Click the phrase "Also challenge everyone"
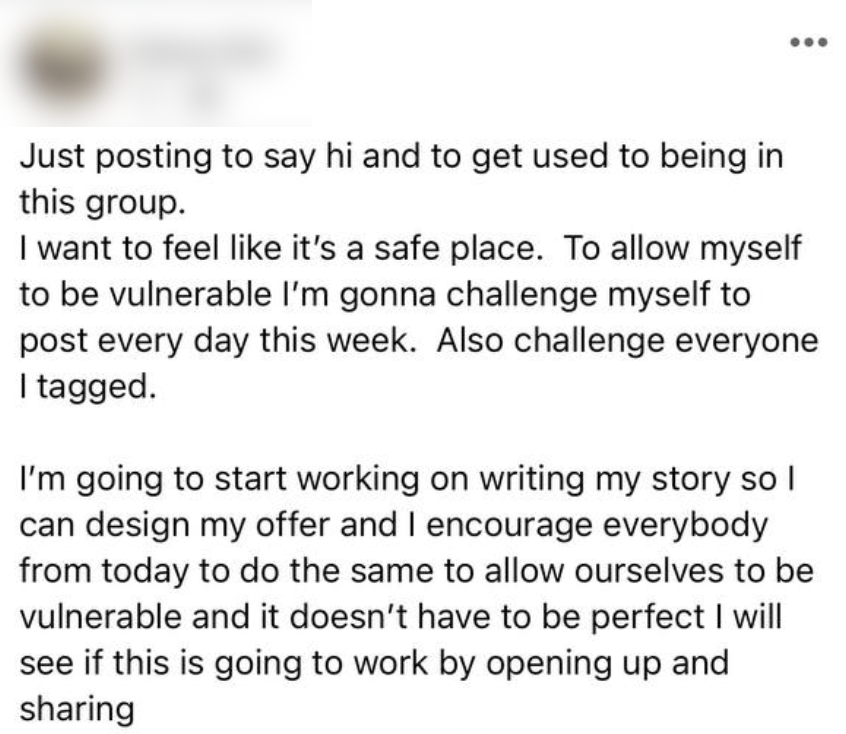The height and width of the screenshot is (734, 846). [x=627, y=342]
